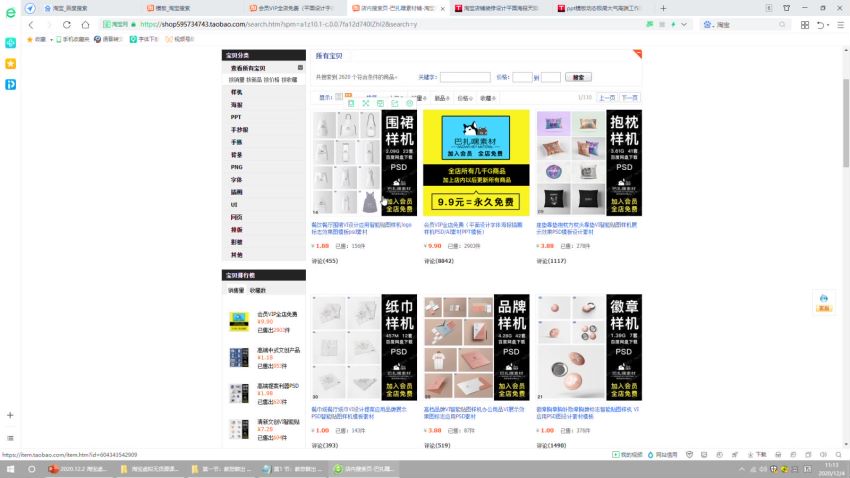The image size is (850, 478).
Task: Open the 纸巾样机 product thumbnail
Action: 364,347
